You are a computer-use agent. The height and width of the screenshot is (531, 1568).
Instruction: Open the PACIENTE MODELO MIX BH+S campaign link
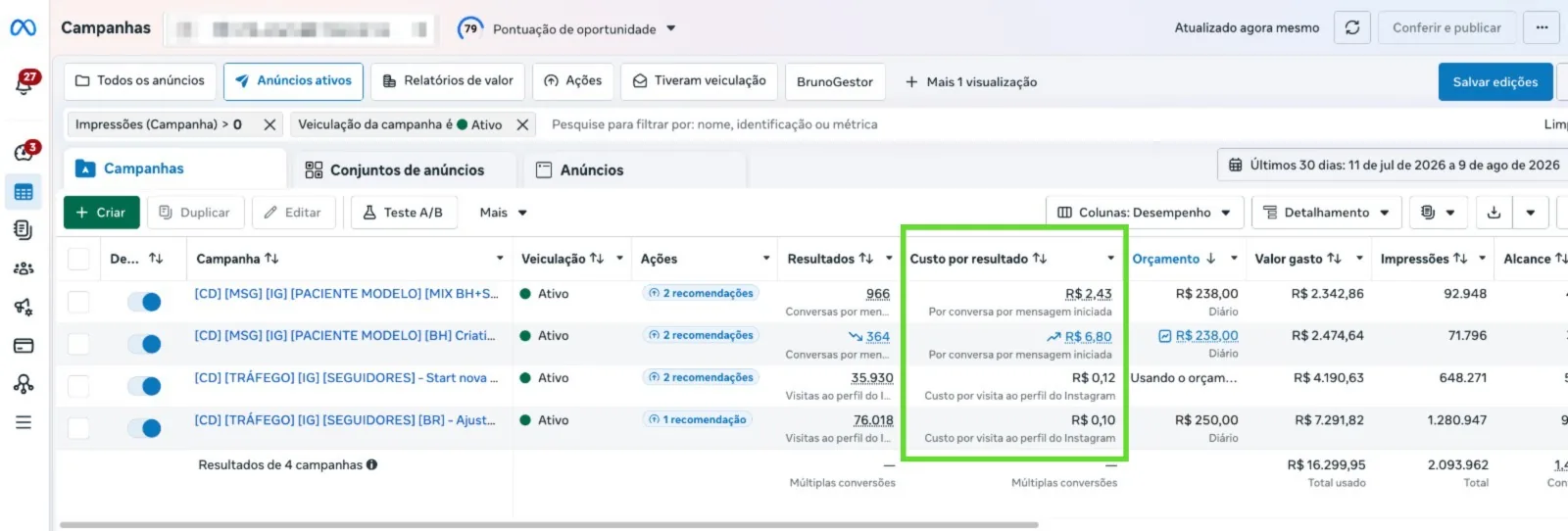click(x=346, y=294)
